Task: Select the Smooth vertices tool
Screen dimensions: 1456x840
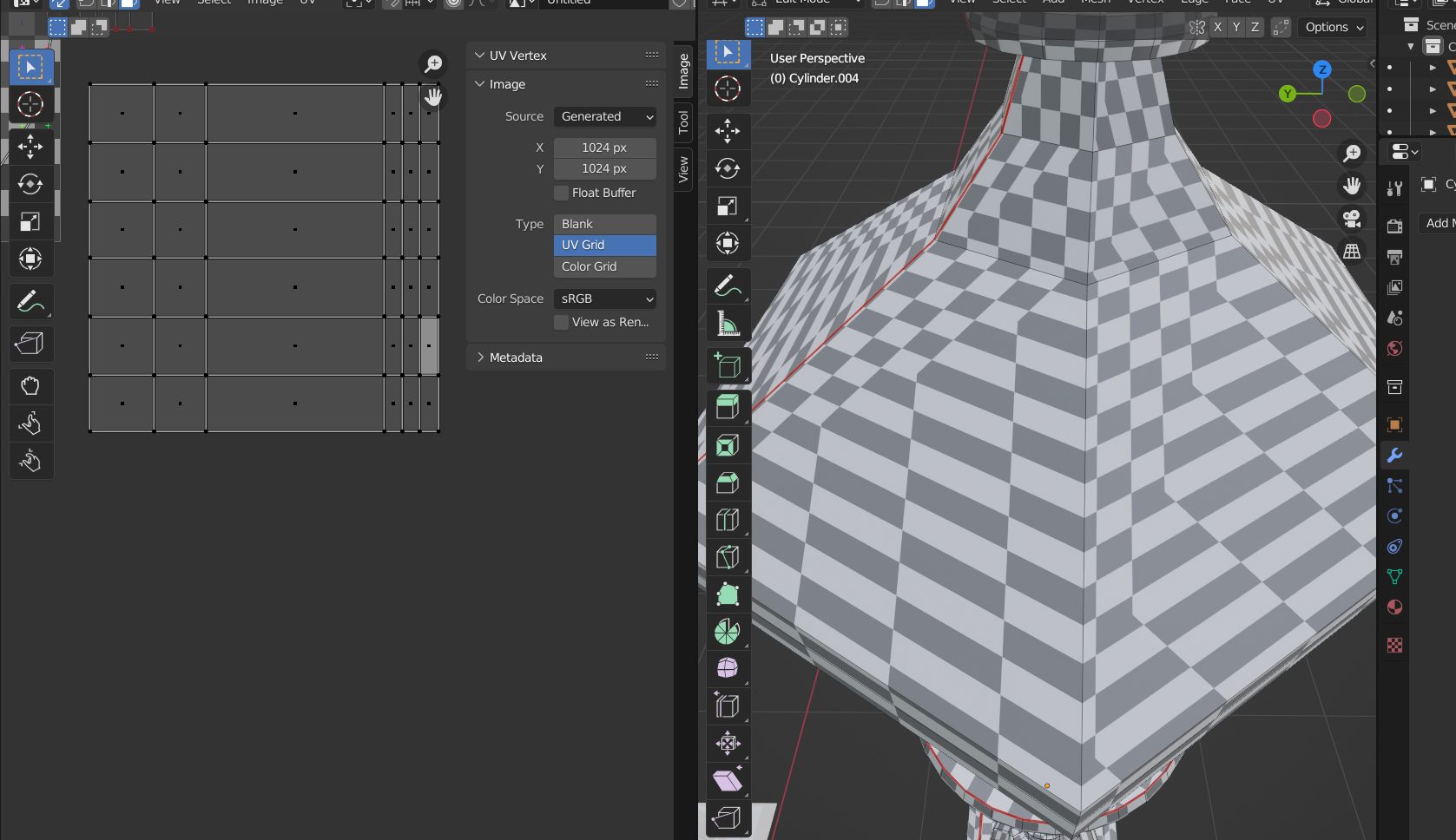Action: 728,668
